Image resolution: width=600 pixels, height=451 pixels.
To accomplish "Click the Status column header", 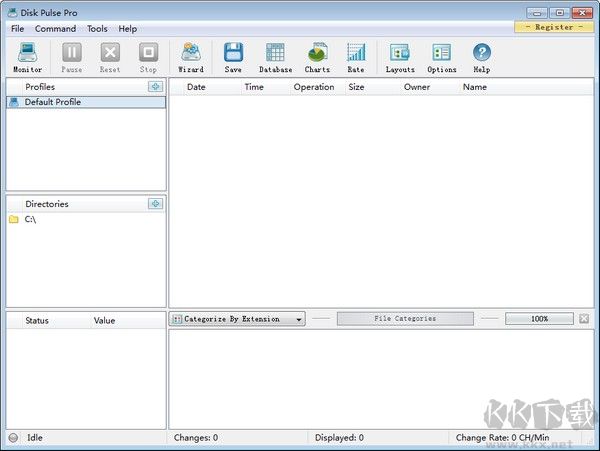I will point(37,321).
